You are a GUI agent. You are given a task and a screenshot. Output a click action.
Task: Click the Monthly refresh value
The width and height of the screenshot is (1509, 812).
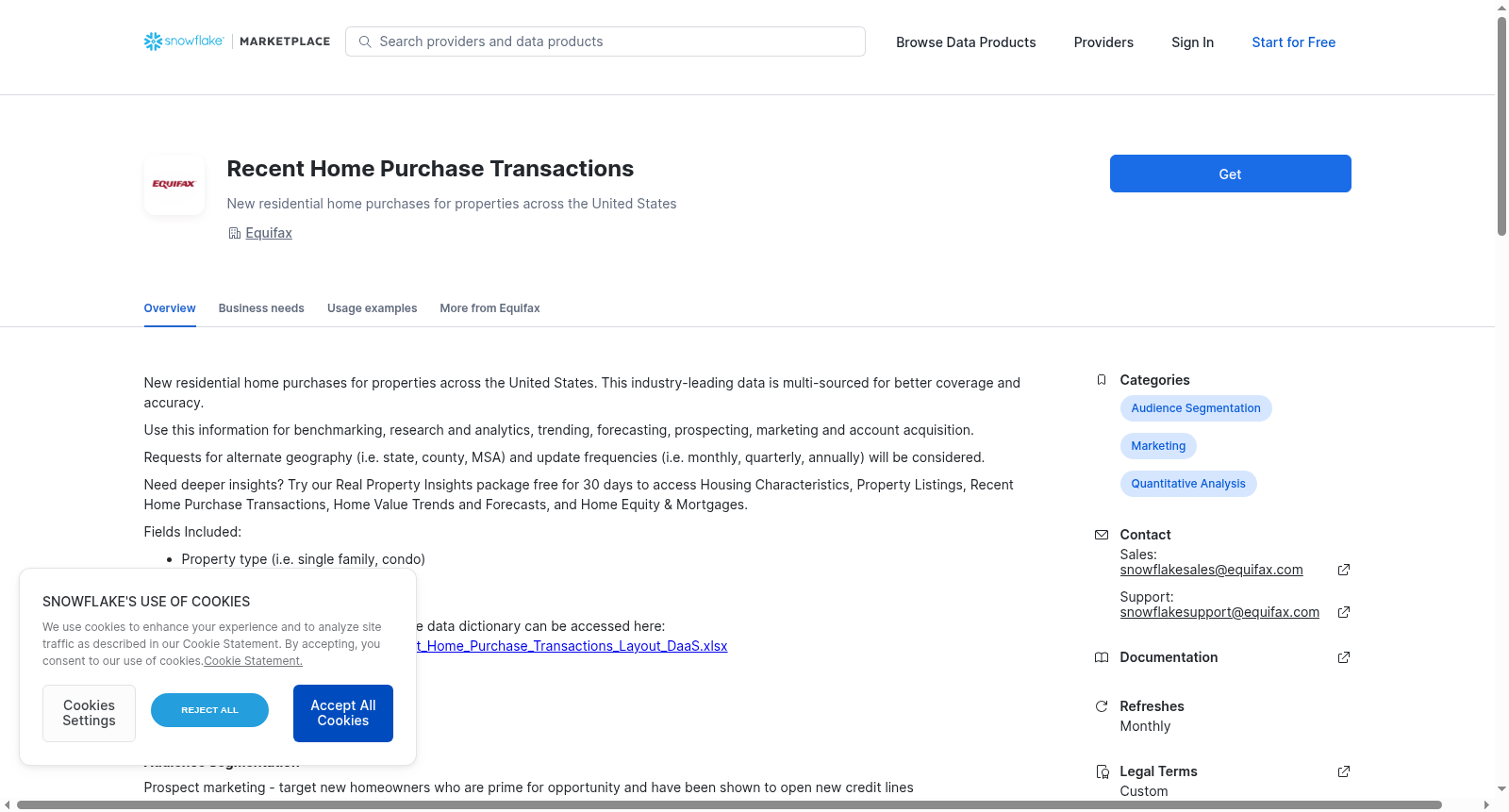click(1145, 726)
